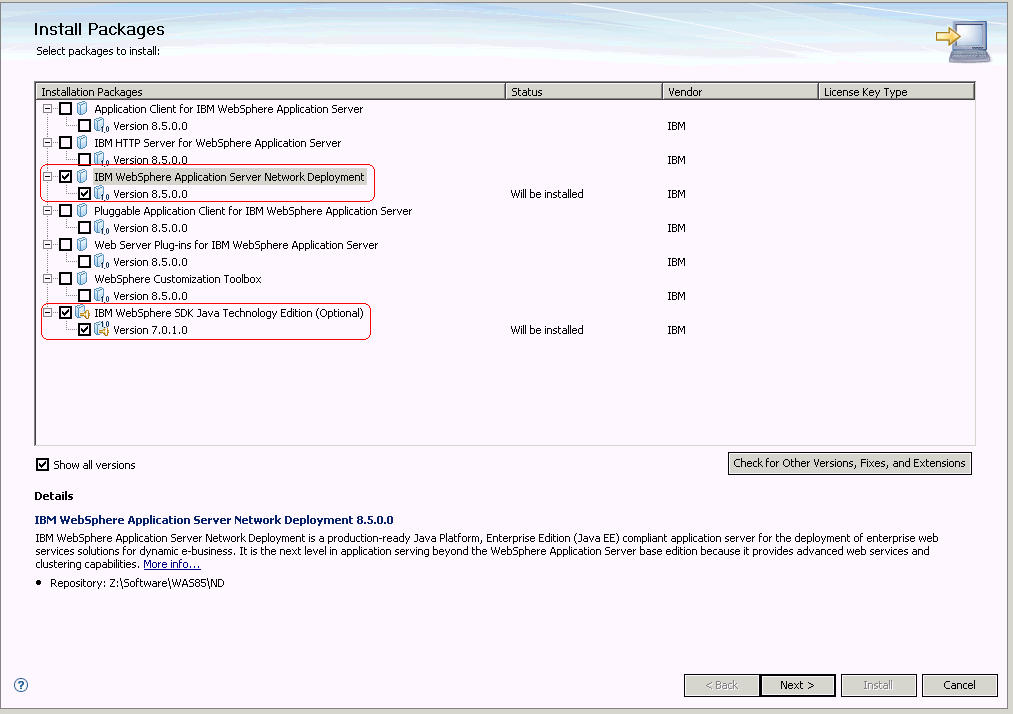Select IBM WebSphere SDK Java Technology Edition row
The width and height of the screenshot is (1013, 714).
coord(229,313)
